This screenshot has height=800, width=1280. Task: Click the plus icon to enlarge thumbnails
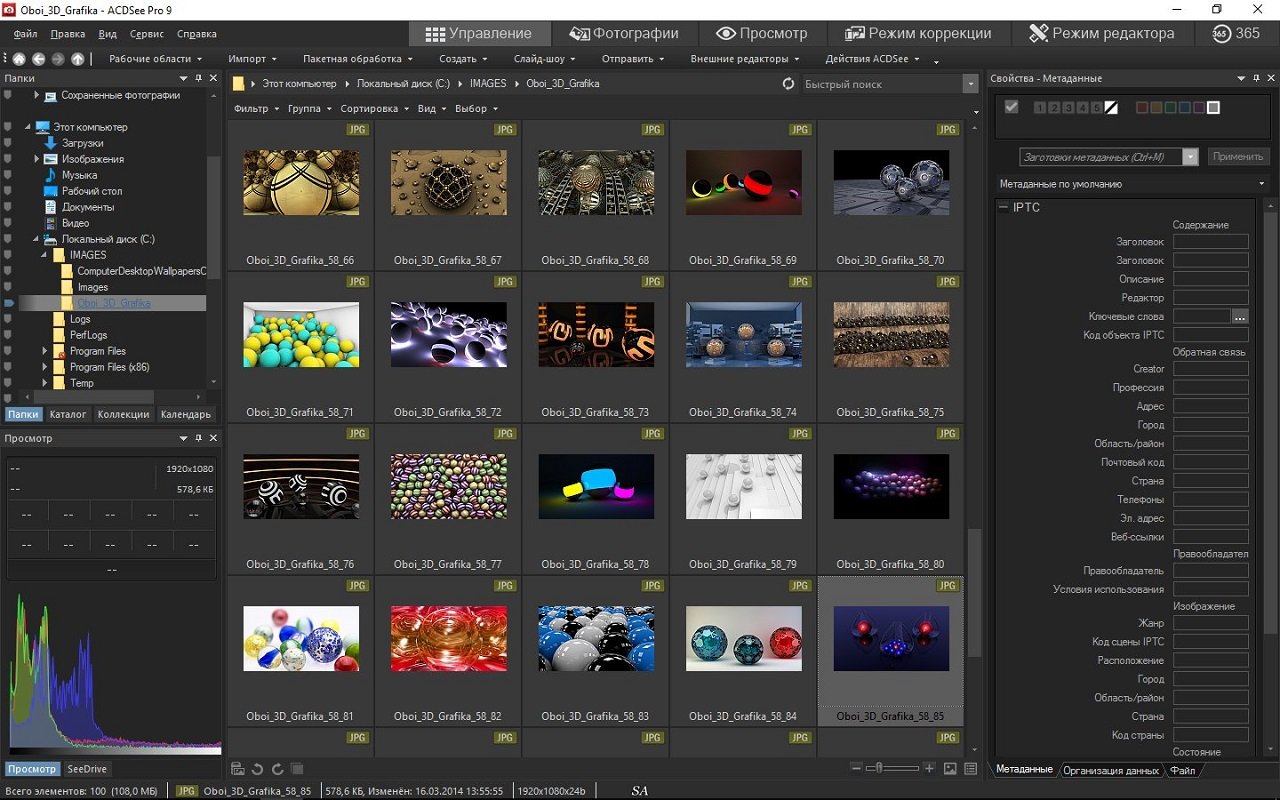click(929, 768)
